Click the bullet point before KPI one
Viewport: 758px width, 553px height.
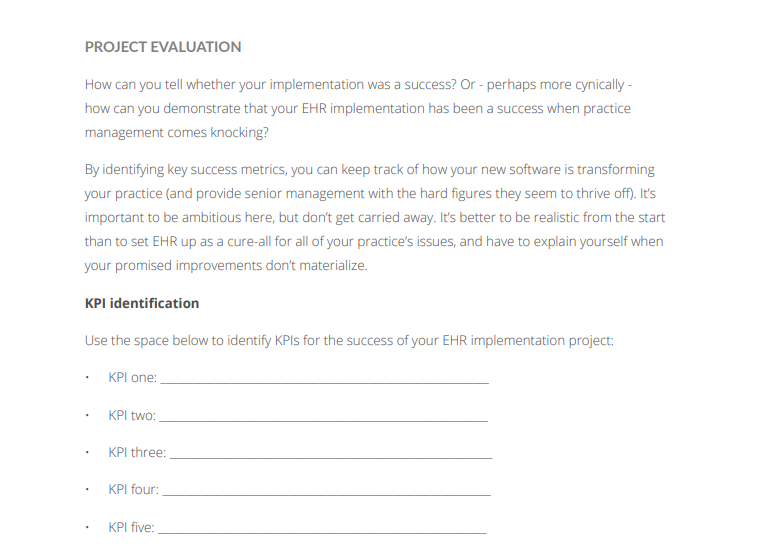click(88, 378)
